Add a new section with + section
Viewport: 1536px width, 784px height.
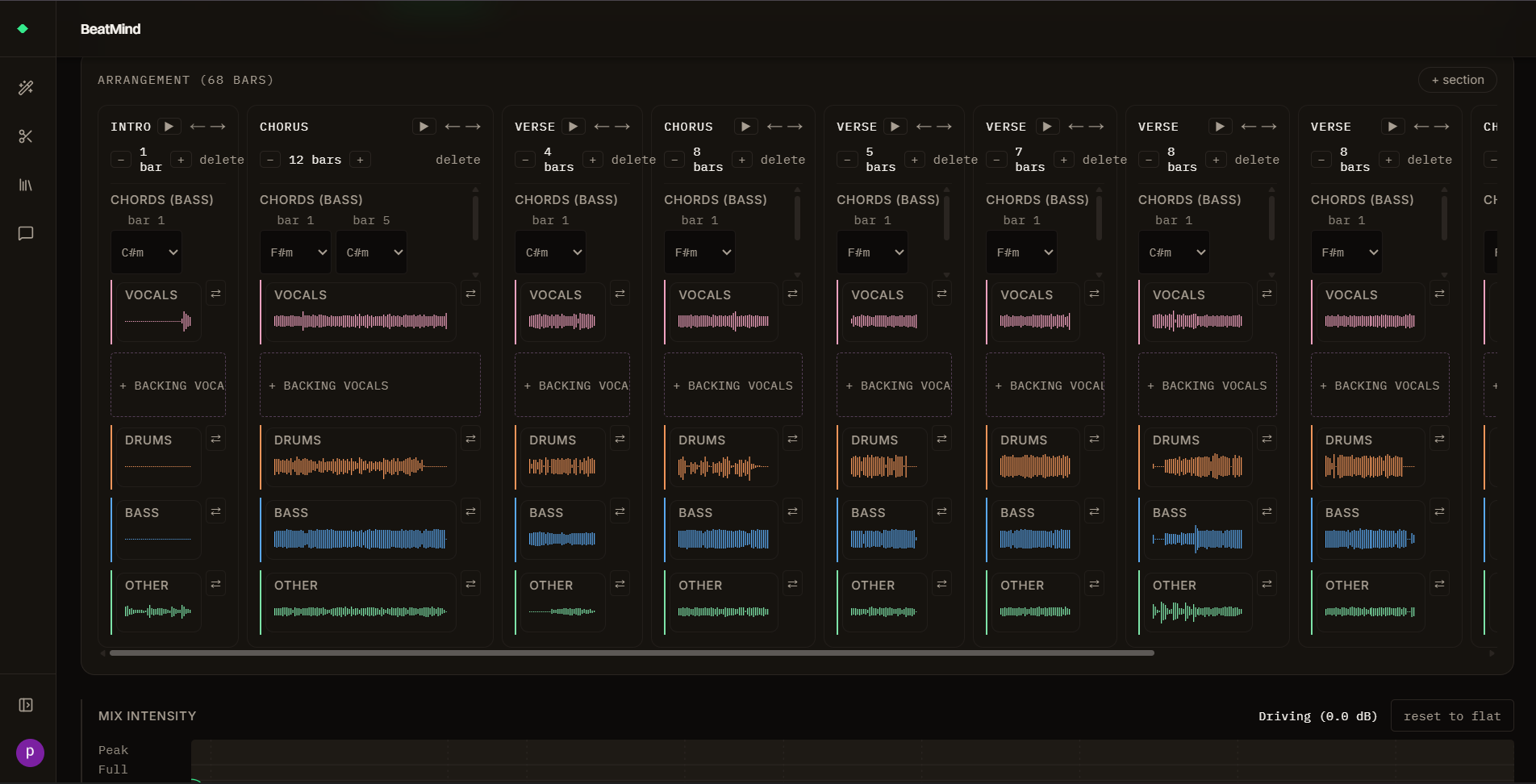click(x=1457, y=80)
